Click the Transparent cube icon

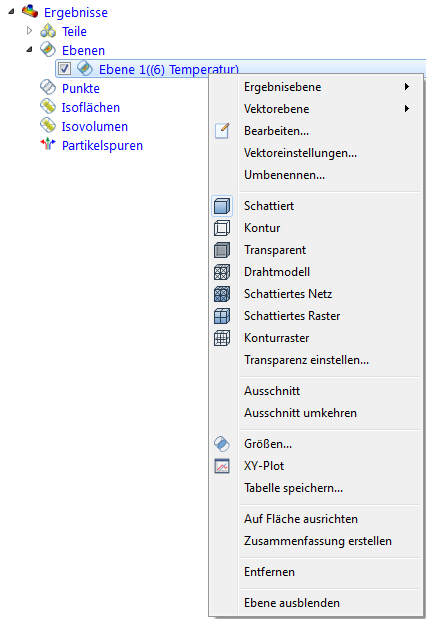click(x=222, y=250)
